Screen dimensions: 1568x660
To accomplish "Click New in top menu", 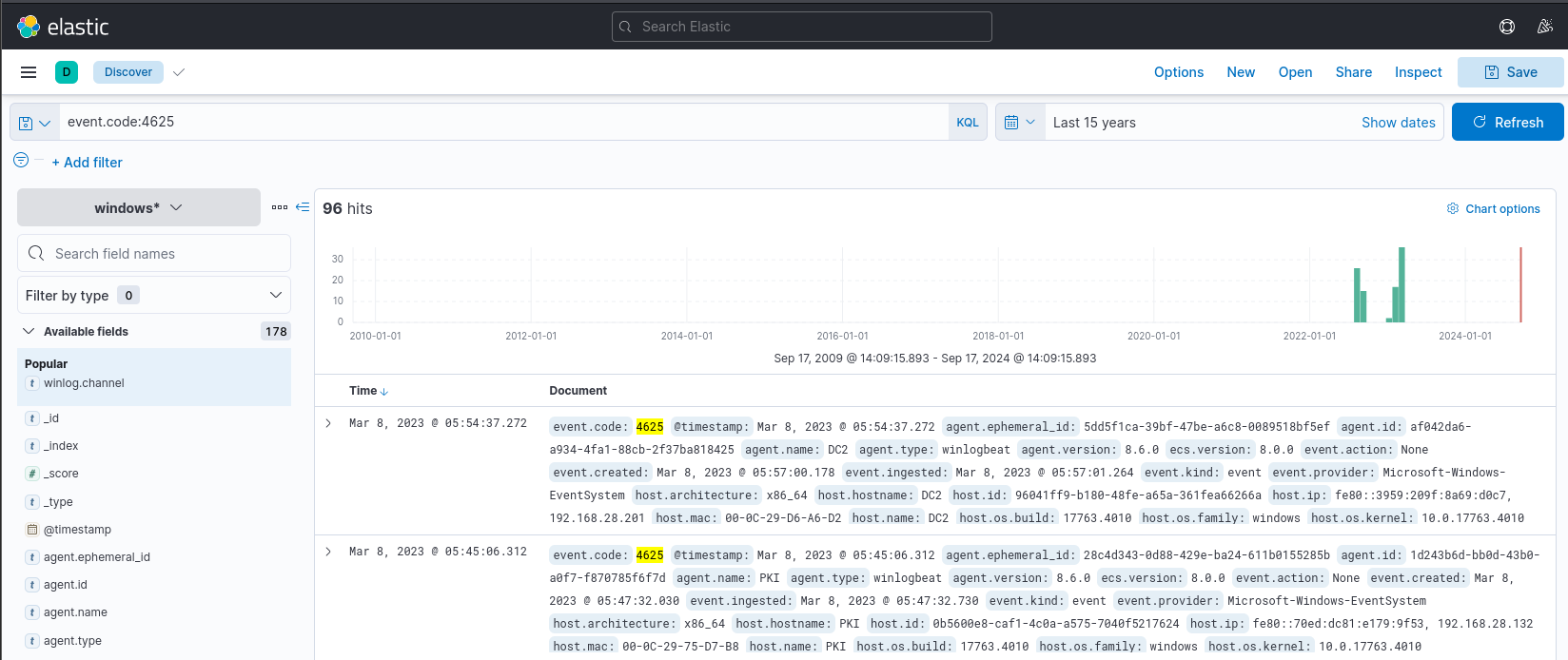I will click(x=1241, y=72).
